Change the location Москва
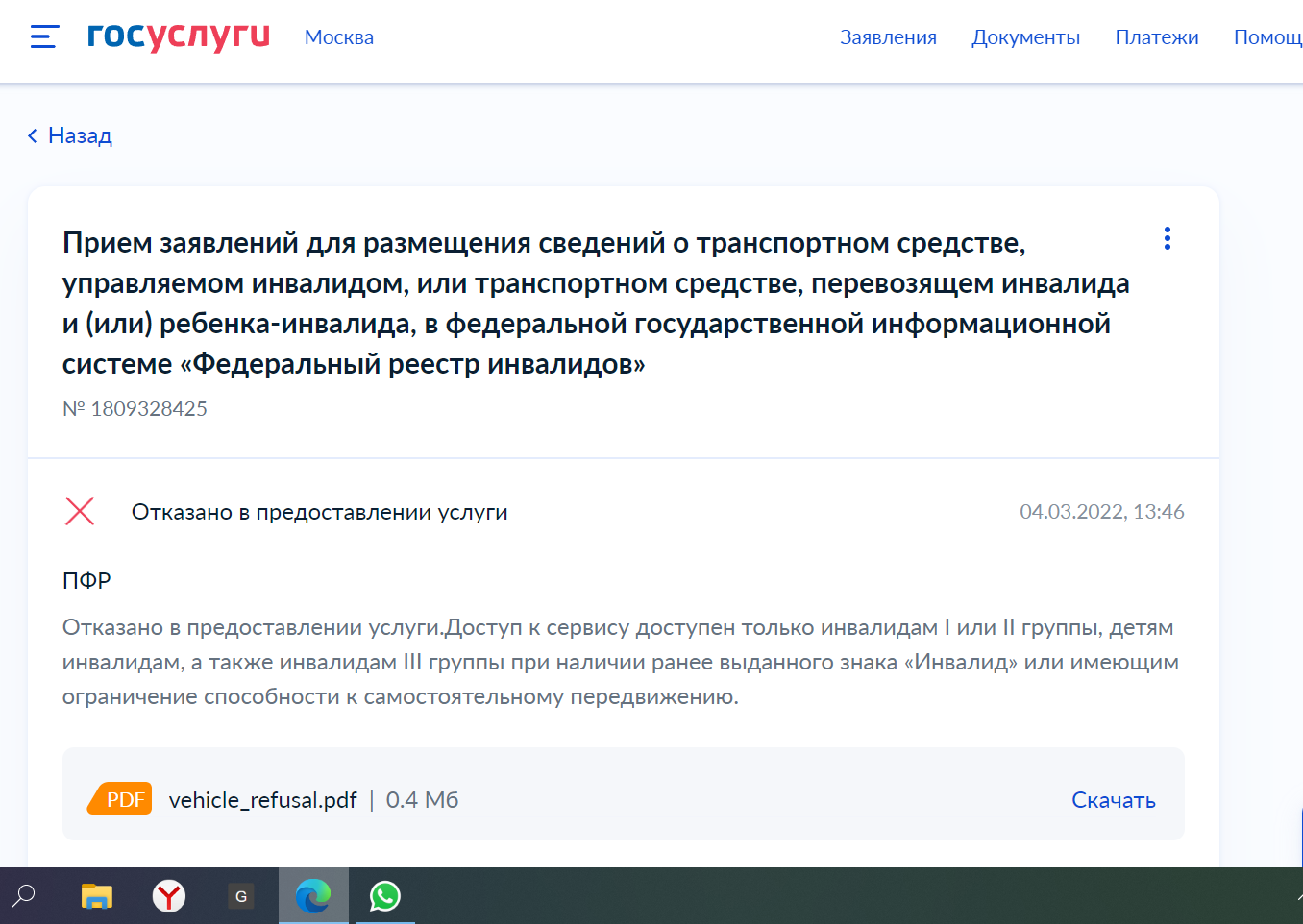The image size is (1303, 924). point(339,37)
